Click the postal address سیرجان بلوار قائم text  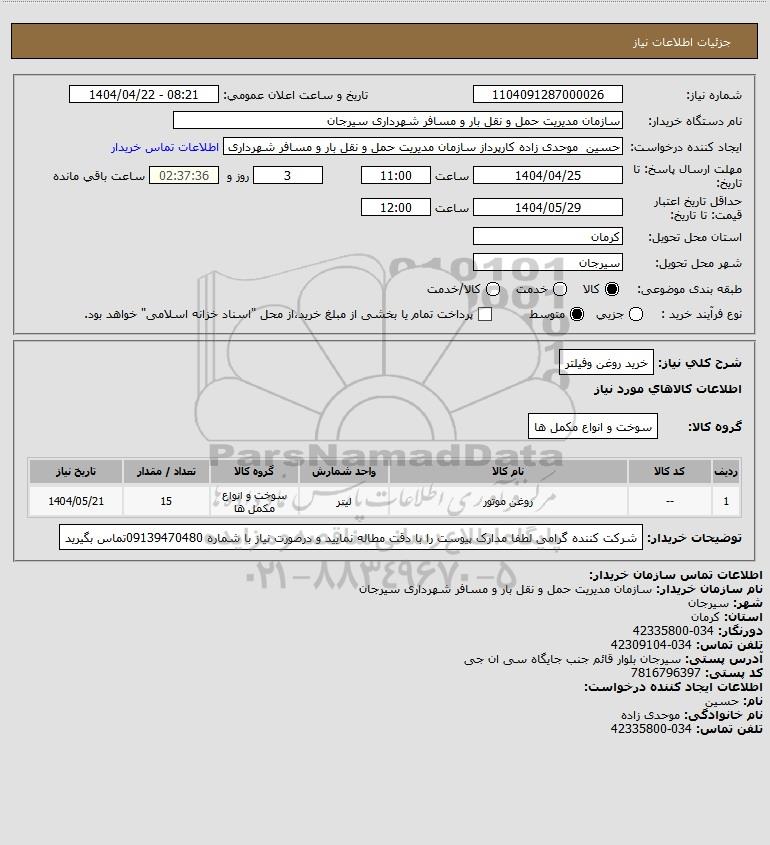click(x=573, y=659)
